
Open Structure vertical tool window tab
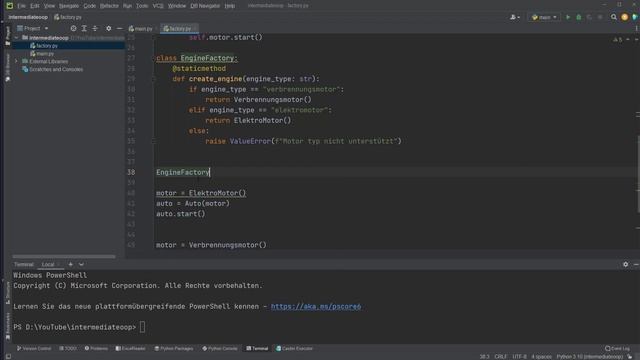click(x=7, y=293)
